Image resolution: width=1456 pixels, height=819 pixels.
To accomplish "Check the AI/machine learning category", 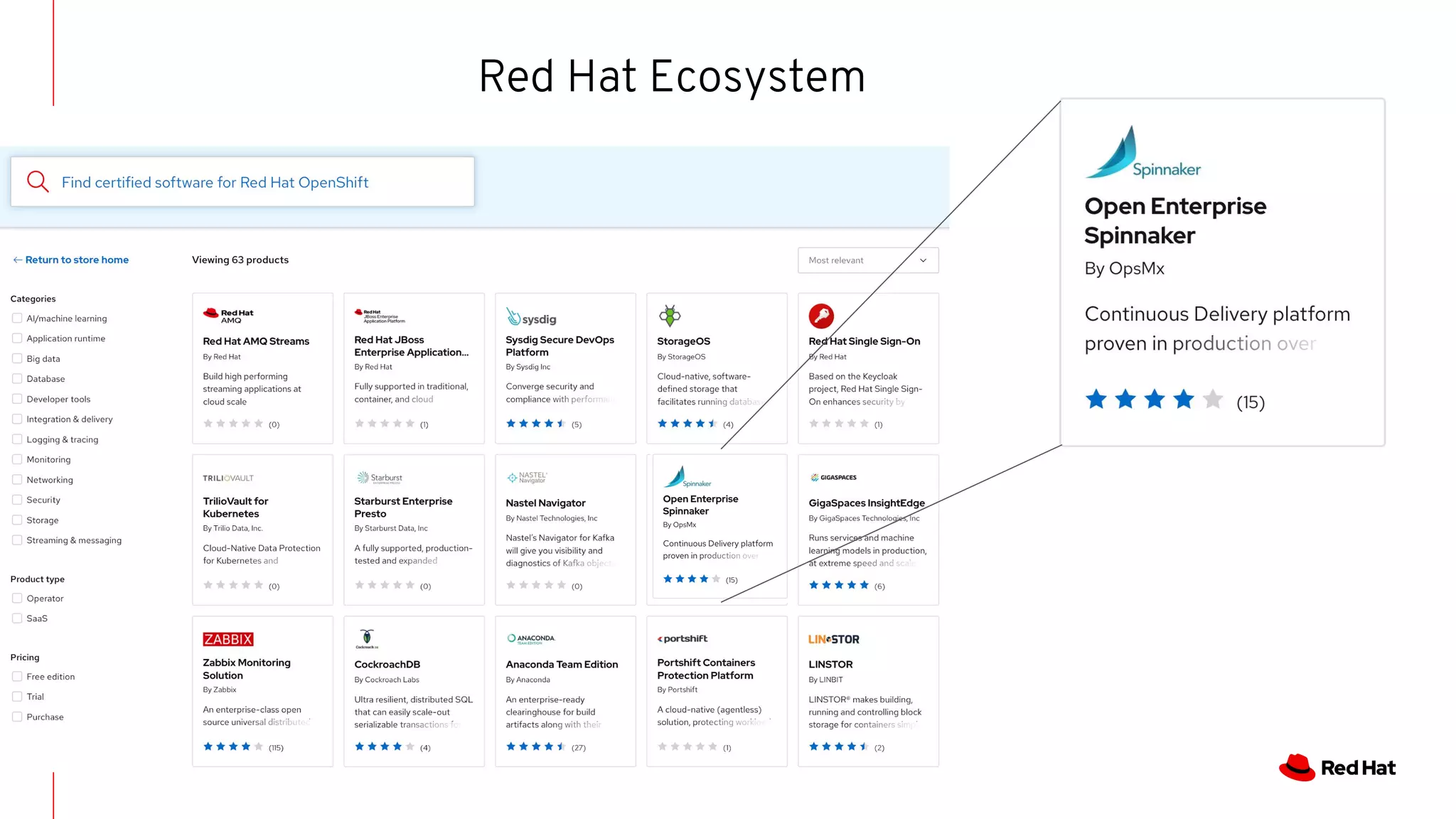I will click(17, 318).
